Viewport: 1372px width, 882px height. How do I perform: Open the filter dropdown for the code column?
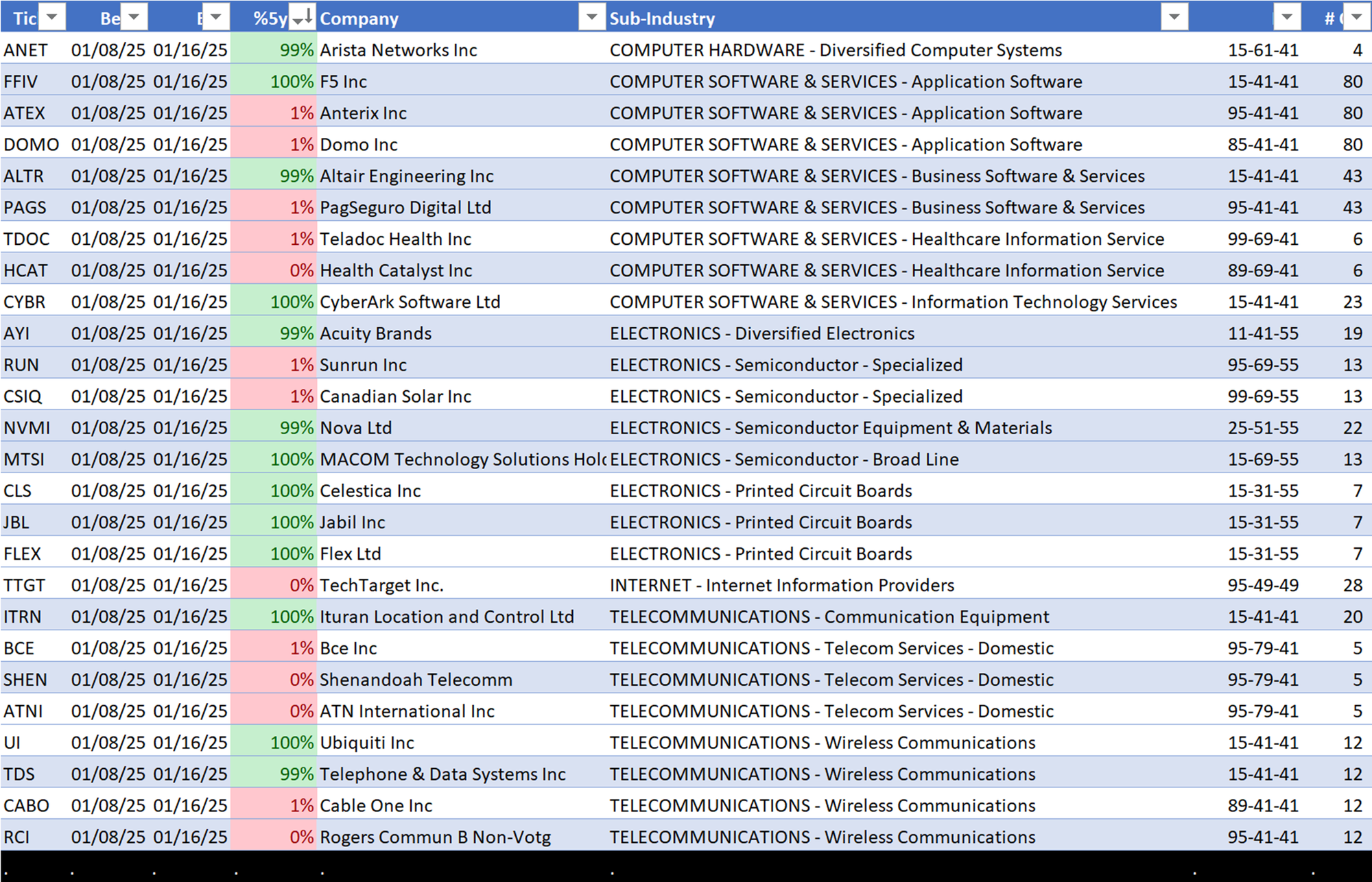pos(1286,18)
